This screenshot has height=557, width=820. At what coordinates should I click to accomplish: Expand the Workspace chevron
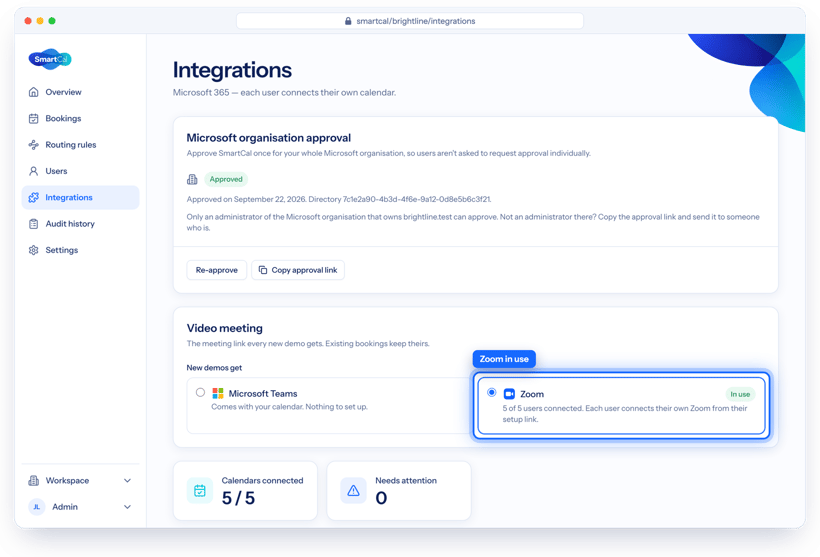coord(127,480)
